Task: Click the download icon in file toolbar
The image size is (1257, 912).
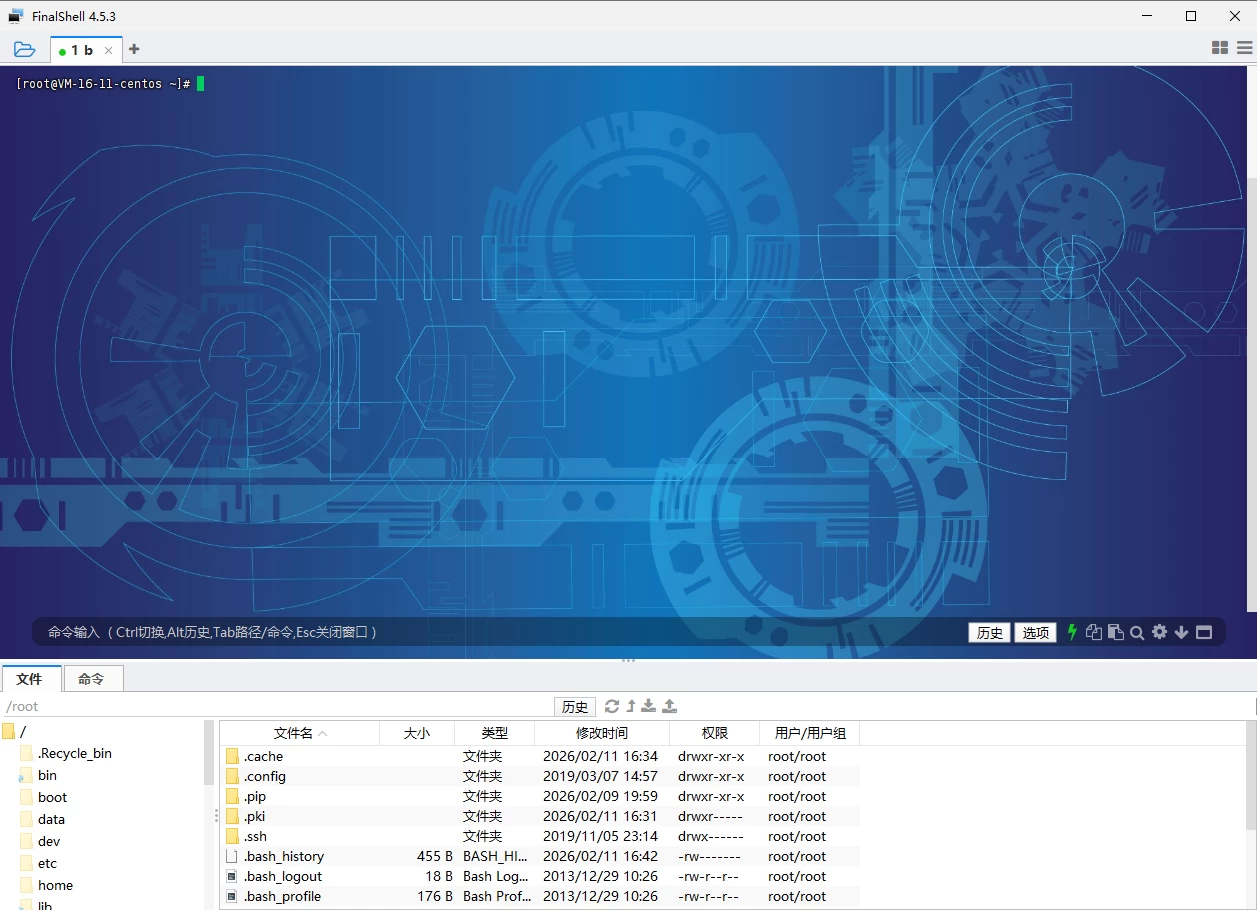Action: click(x=649, y=706)
